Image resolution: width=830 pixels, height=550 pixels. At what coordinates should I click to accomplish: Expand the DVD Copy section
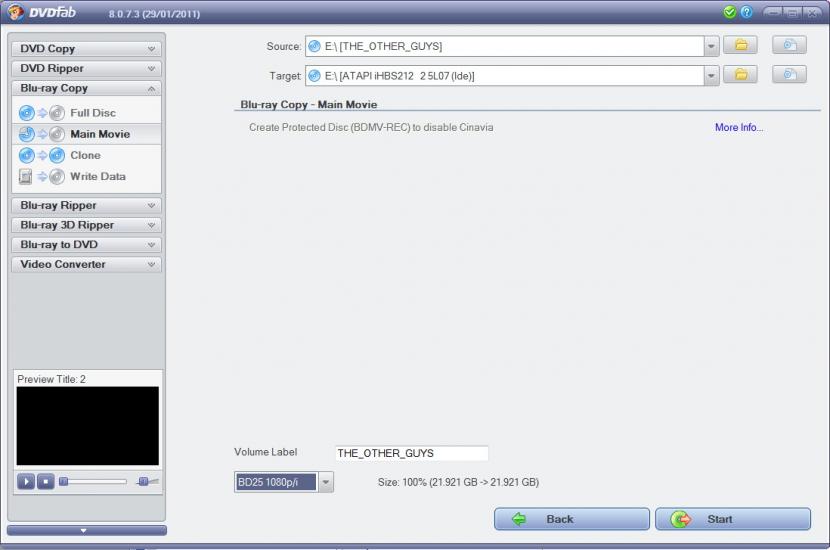pos(86,49)
